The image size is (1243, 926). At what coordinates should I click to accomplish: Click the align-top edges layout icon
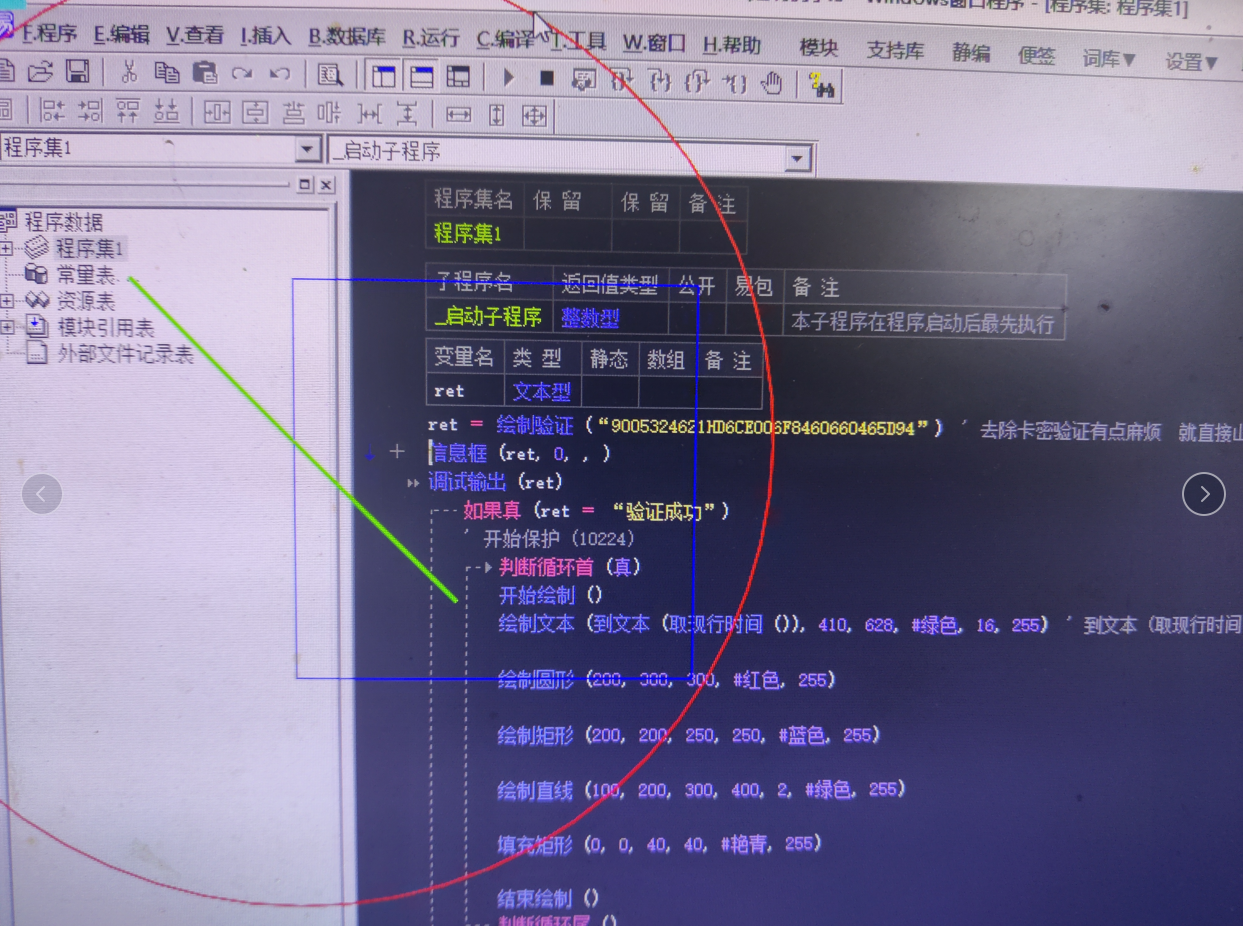pos(128,110)
